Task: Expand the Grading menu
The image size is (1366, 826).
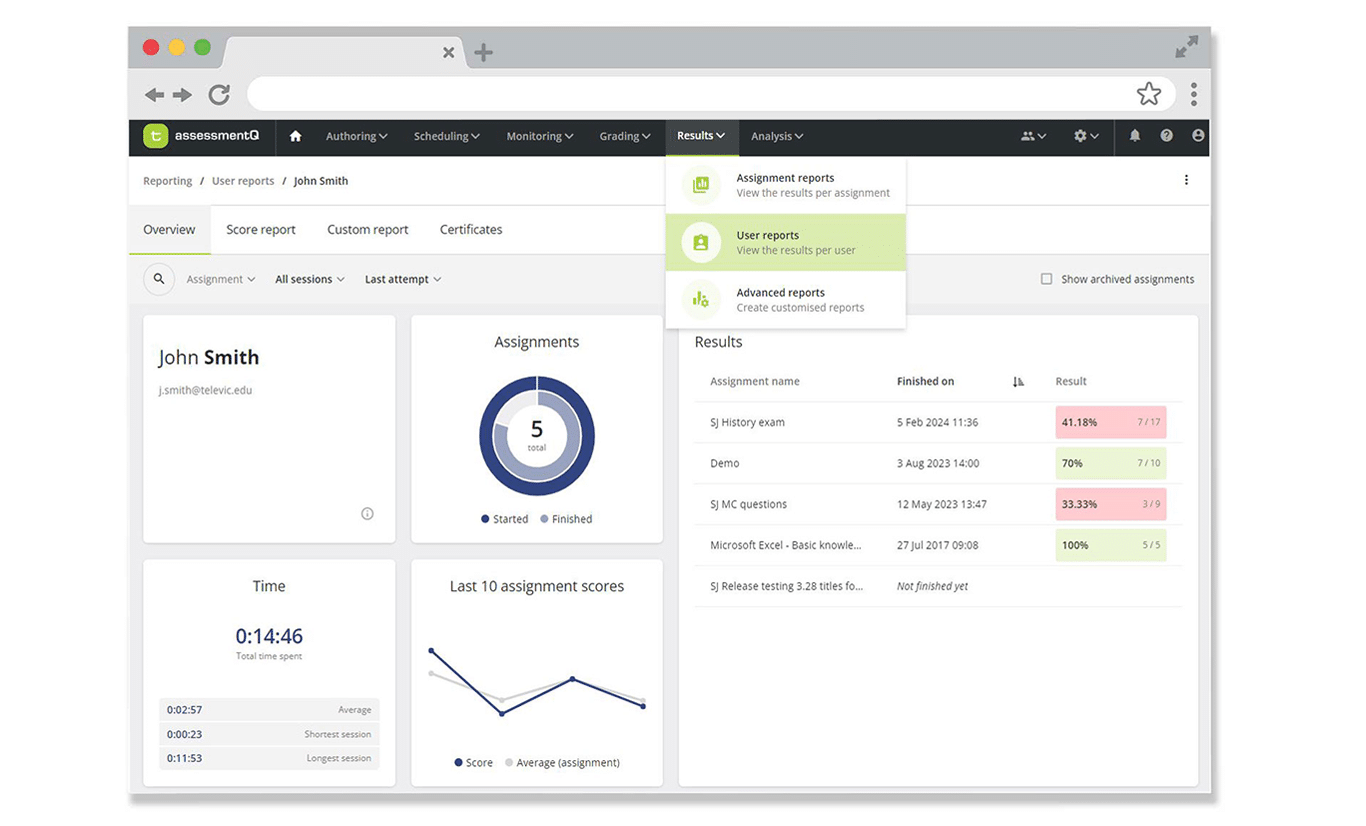Action: pos(625,136)
